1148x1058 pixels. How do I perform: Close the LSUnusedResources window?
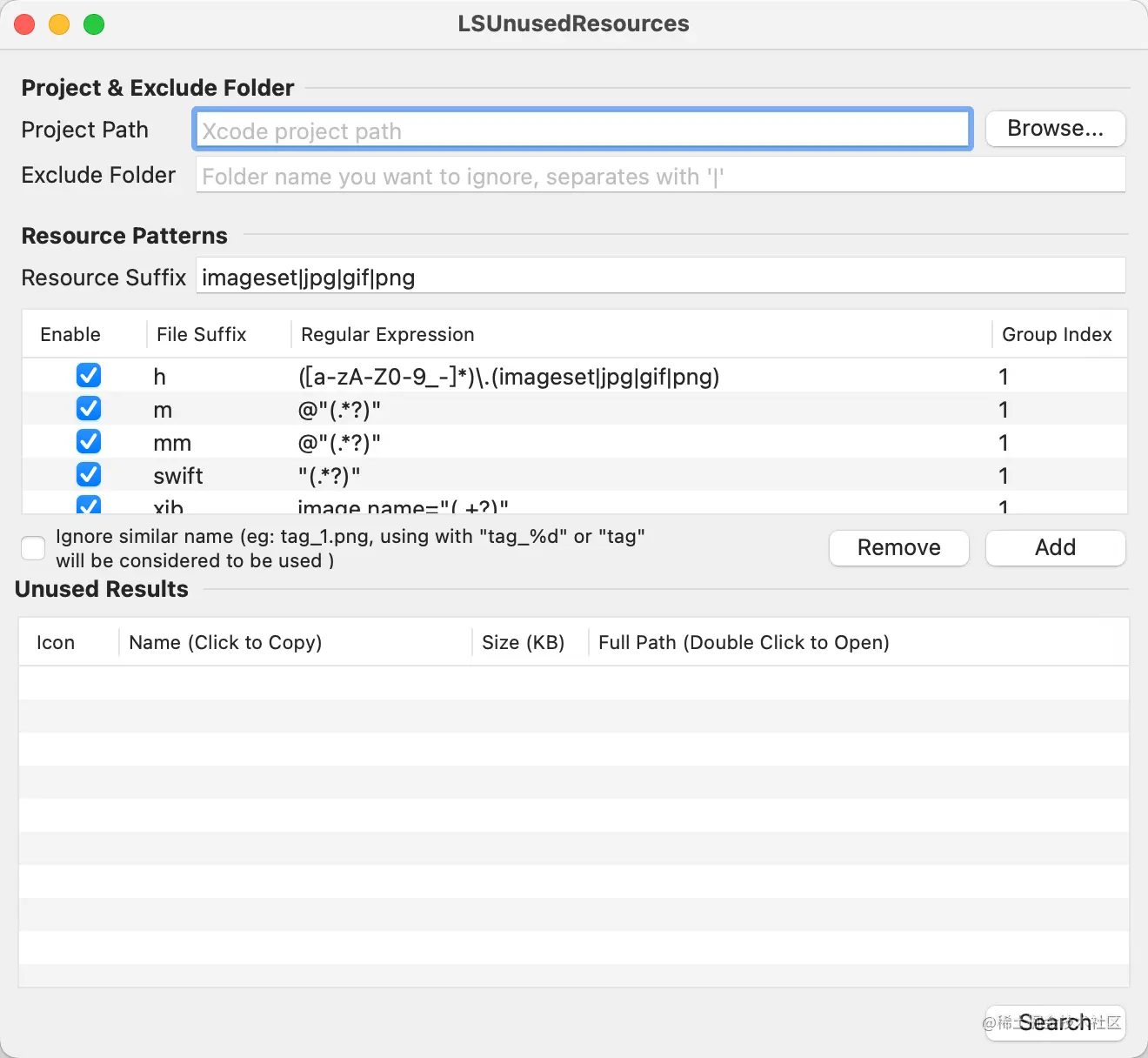(x=24, y=24)
